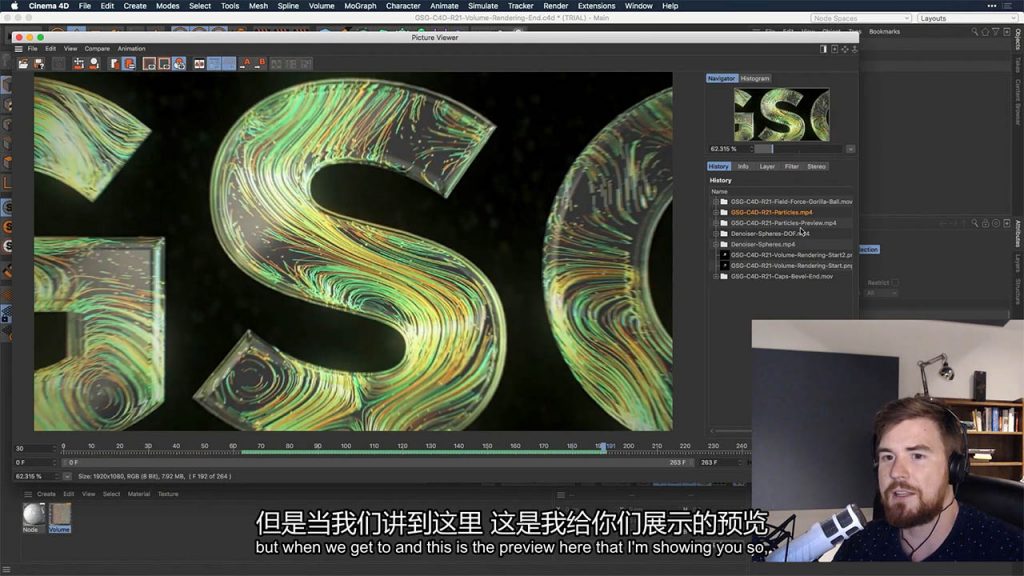Expand the Denoiser-Spheres-DOF history entry
Viewport: 1024px width, 576px height.
(716, 234)
